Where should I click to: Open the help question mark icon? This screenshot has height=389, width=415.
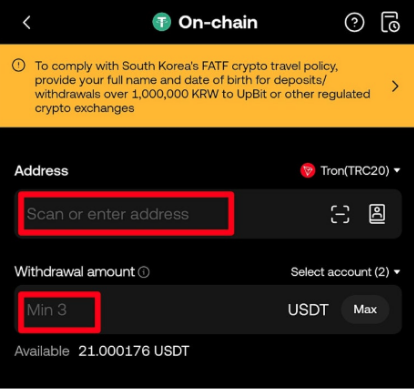pyautogui.click(x=354, y=22)
